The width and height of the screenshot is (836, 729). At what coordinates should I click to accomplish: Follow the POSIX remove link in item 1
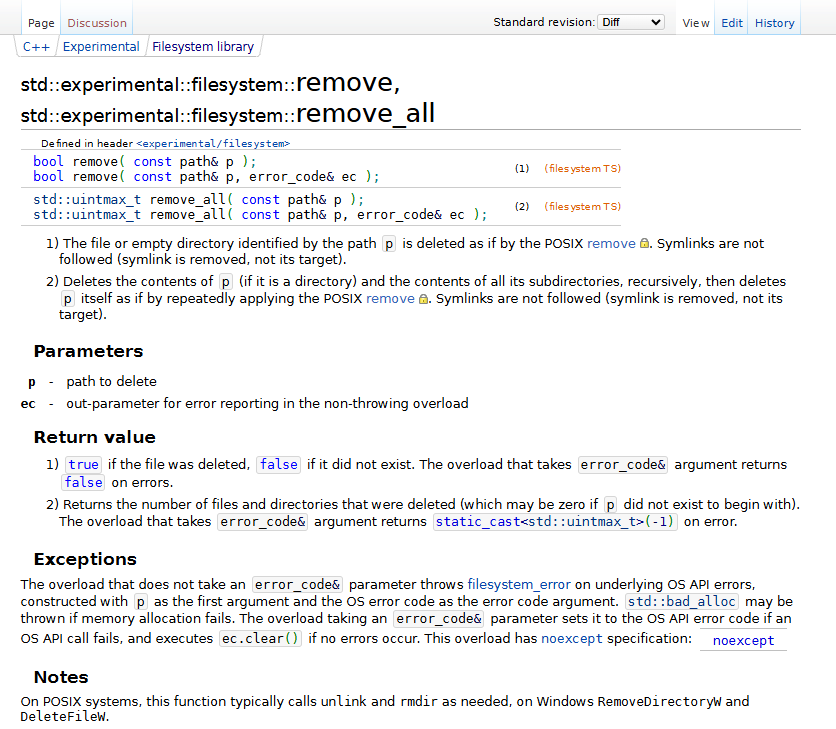[611, 244]
